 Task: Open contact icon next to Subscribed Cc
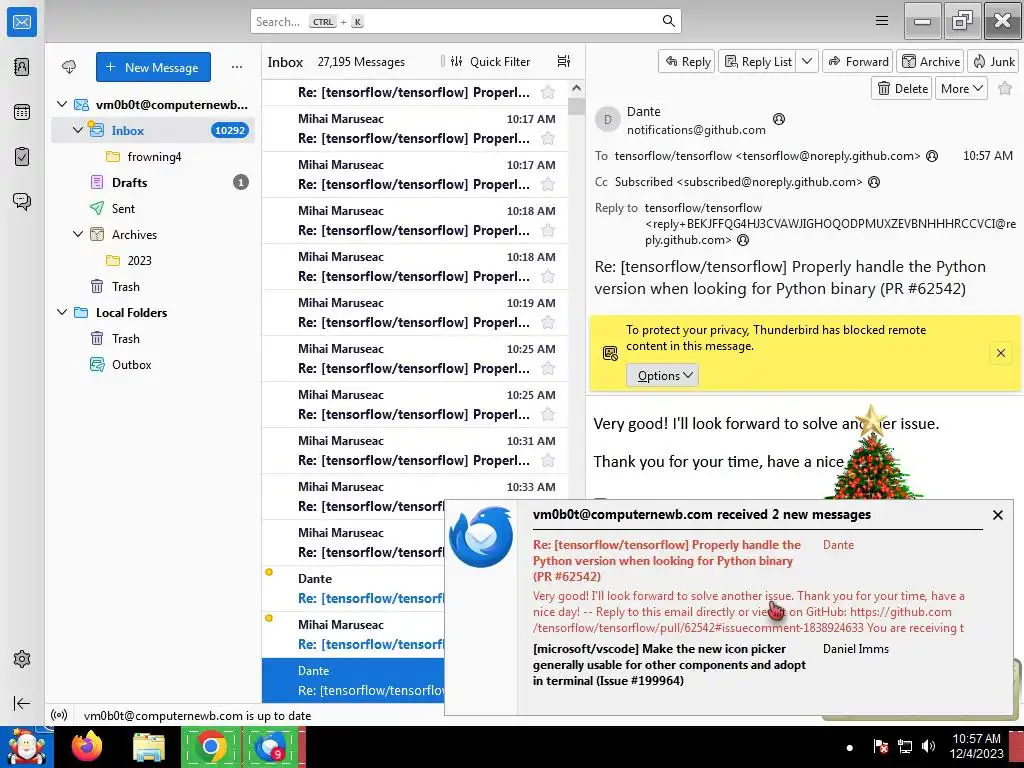[x=874, y=182]
